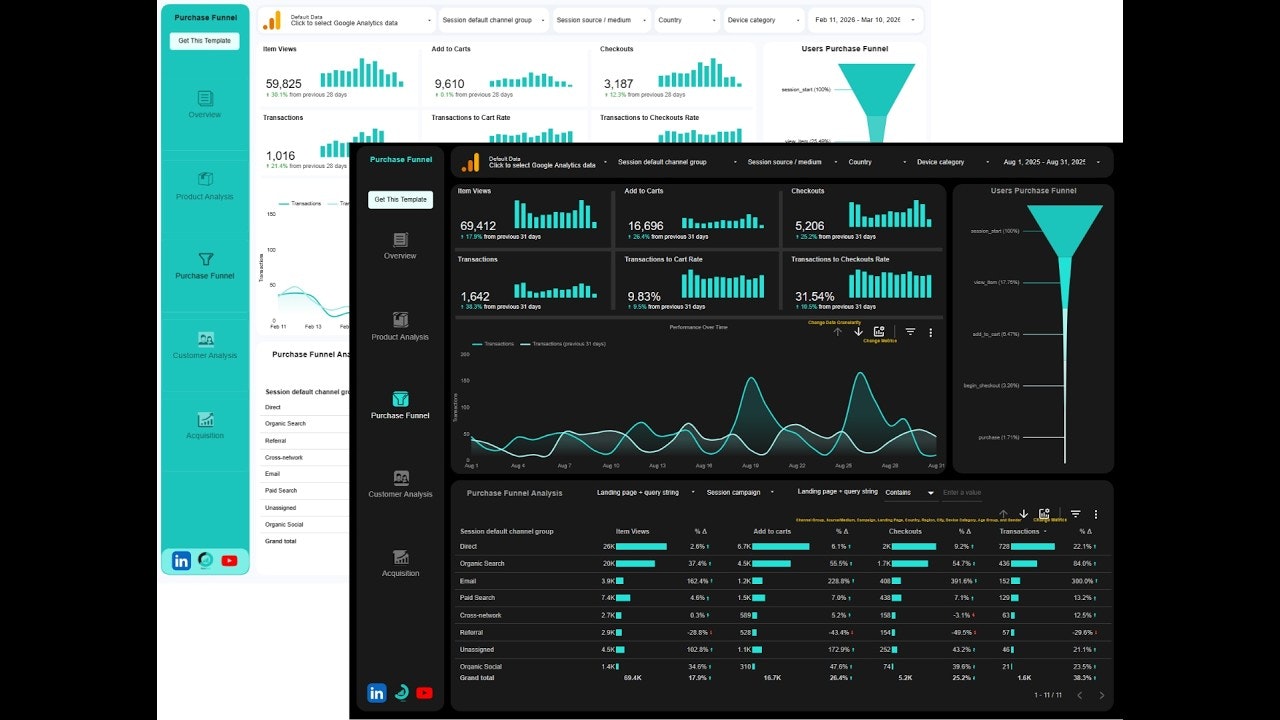Open Acquisition icon in dark dashboard sidebar

click(400, 557)
